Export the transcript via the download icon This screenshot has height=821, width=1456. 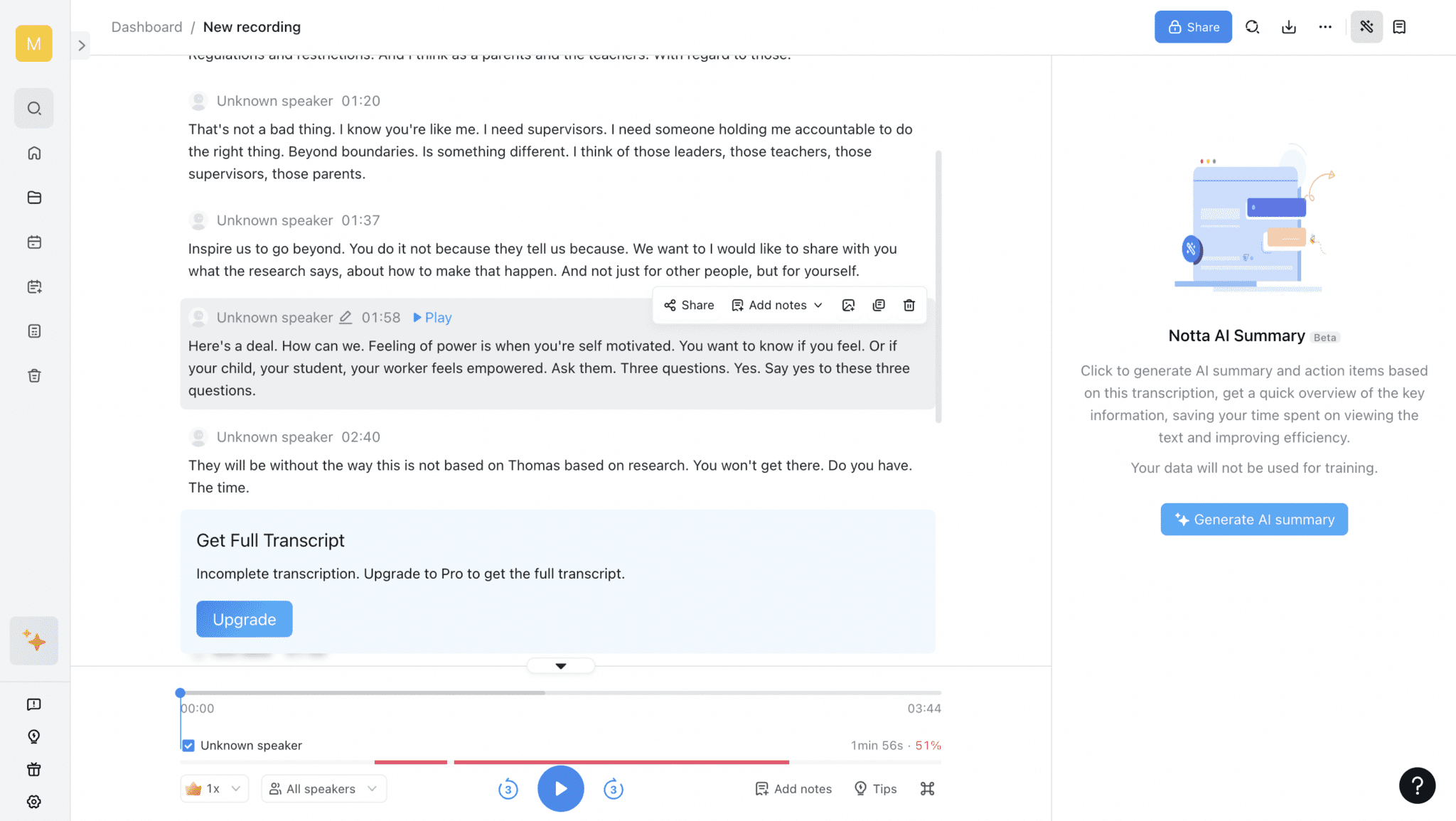click(1289, 26)
